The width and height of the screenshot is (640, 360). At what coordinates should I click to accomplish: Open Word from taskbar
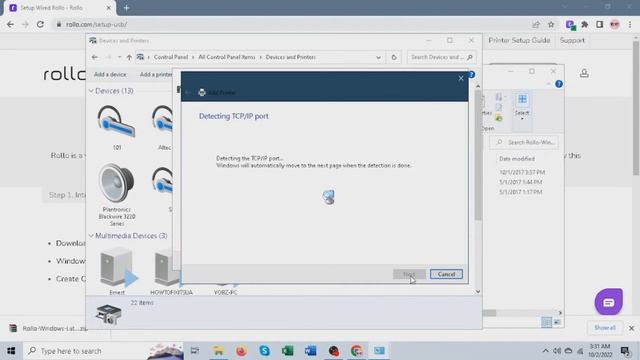pyautogui.click(x=311, y=351)
